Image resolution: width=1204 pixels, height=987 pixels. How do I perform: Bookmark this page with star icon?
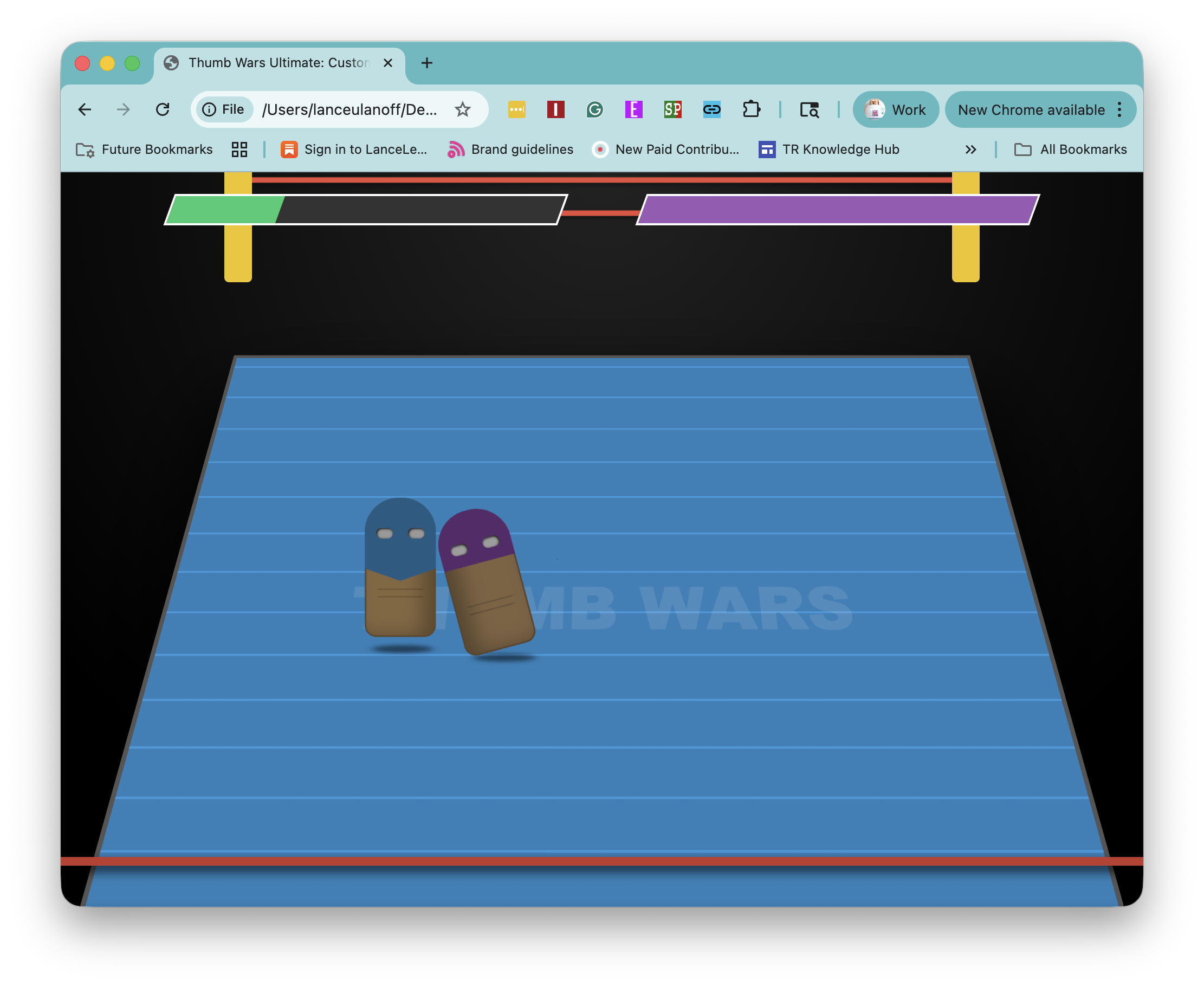click(462, 109)
